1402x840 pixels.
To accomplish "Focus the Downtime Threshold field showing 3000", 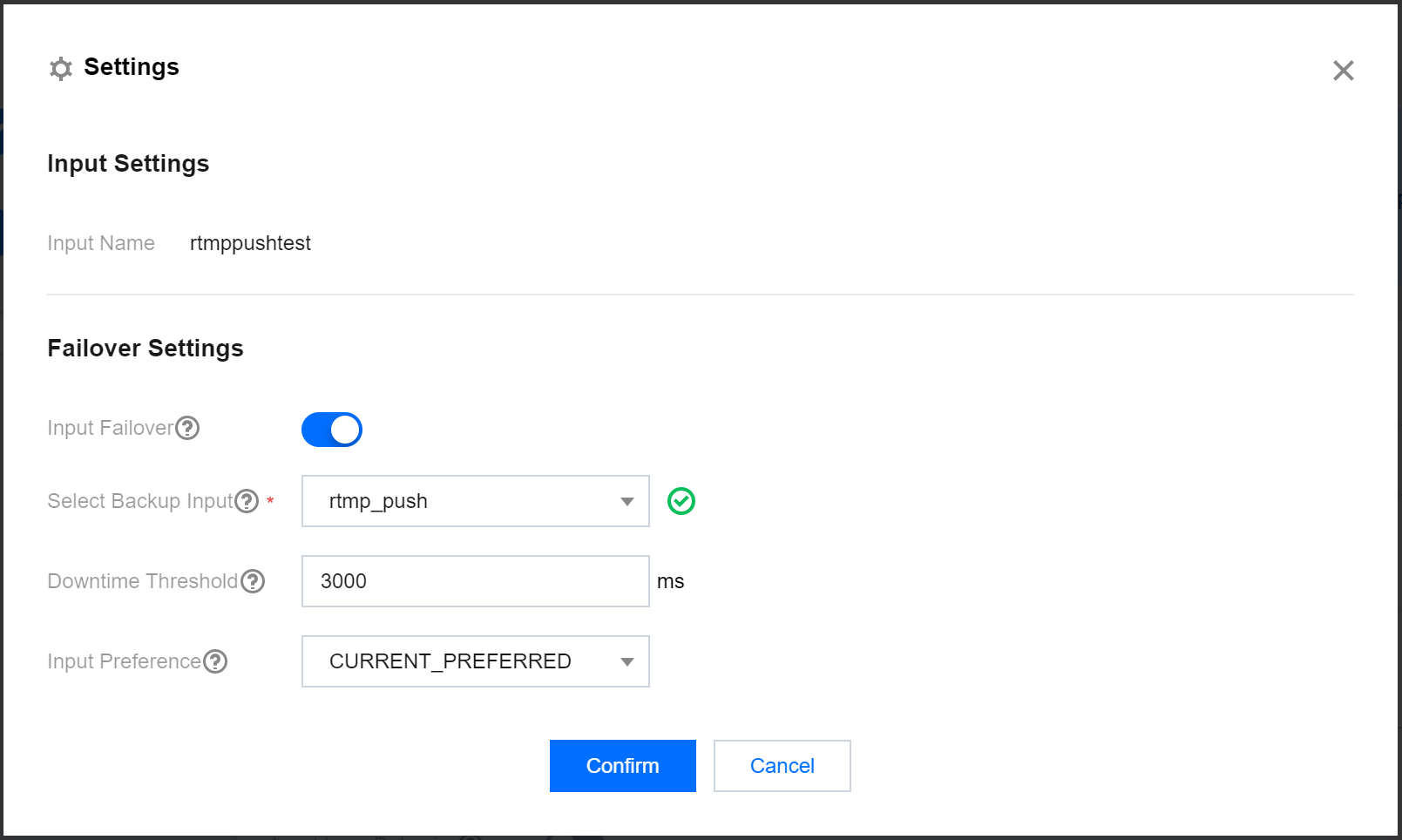I will (475, 581).
